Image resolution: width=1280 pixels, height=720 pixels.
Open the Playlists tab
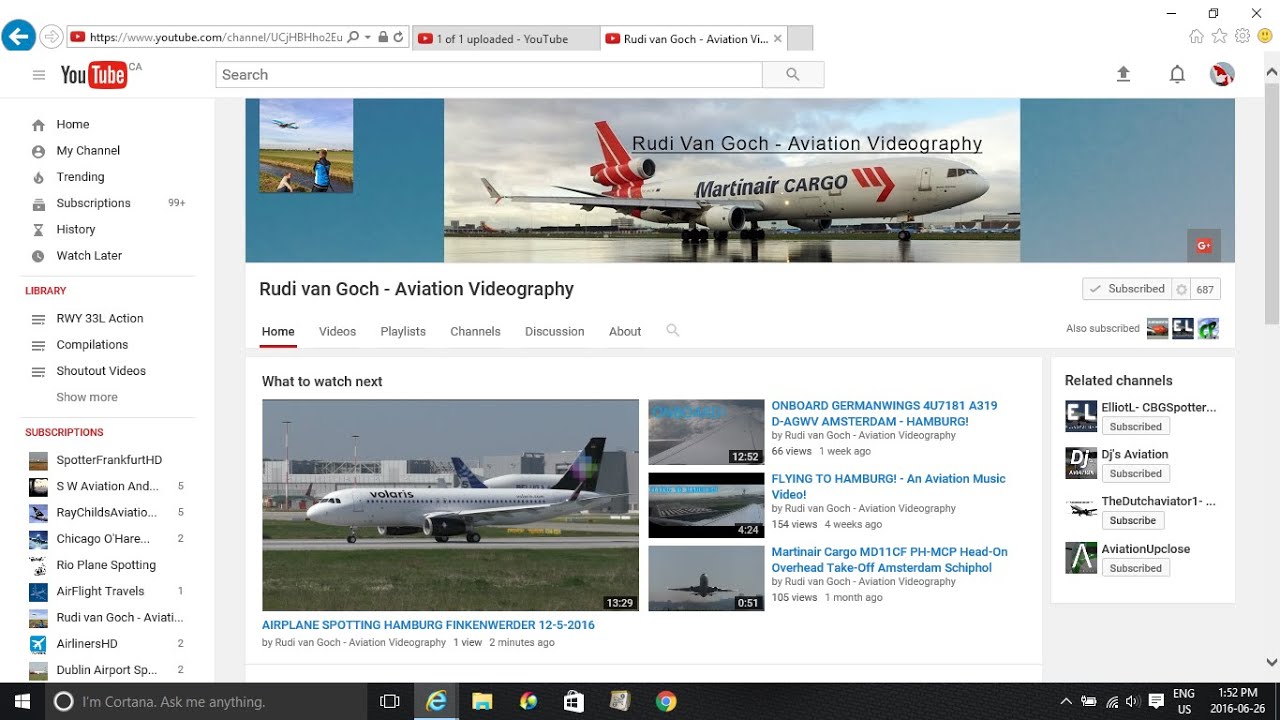[x=403, y=331]
